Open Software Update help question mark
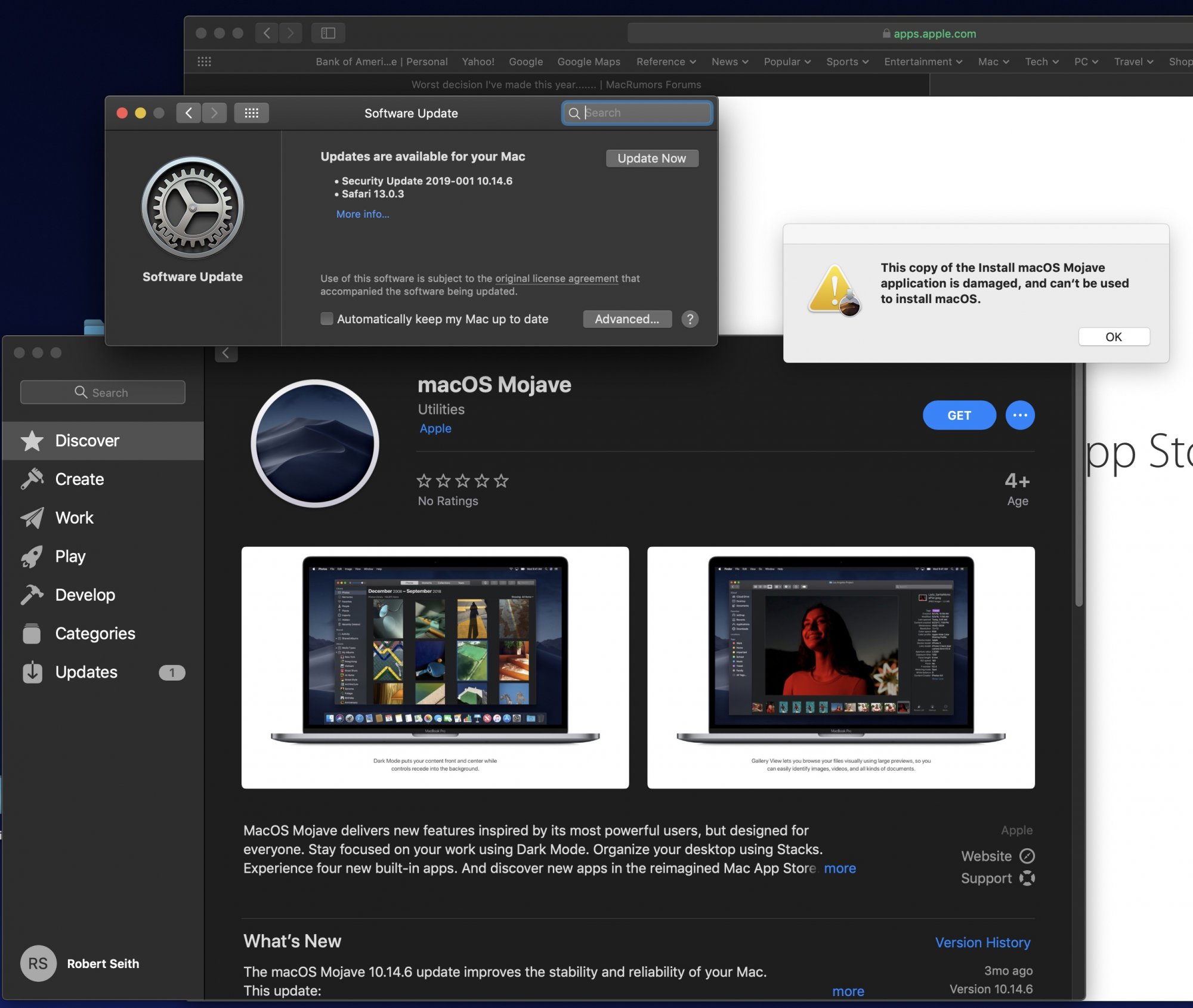This screenshot has width=1193, height=1008. (x=690, y=319)
